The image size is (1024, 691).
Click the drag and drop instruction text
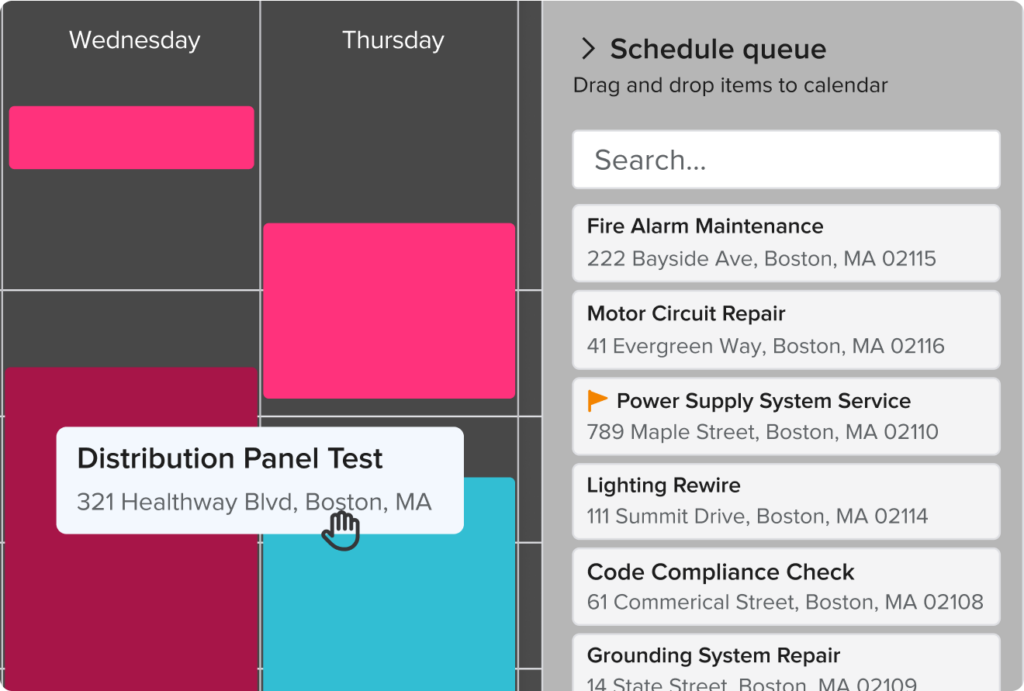coord(731,85)
